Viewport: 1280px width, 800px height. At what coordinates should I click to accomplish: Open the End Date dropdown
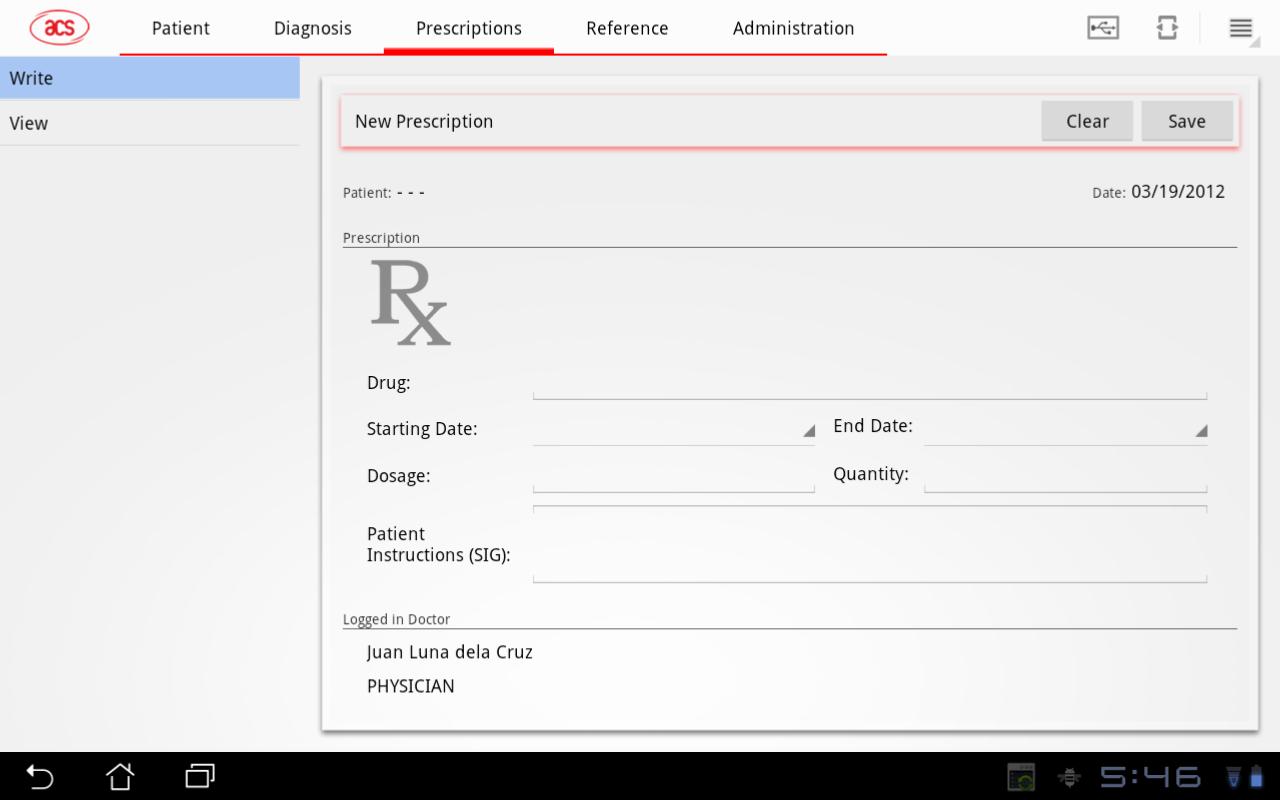pos(1065,428)
